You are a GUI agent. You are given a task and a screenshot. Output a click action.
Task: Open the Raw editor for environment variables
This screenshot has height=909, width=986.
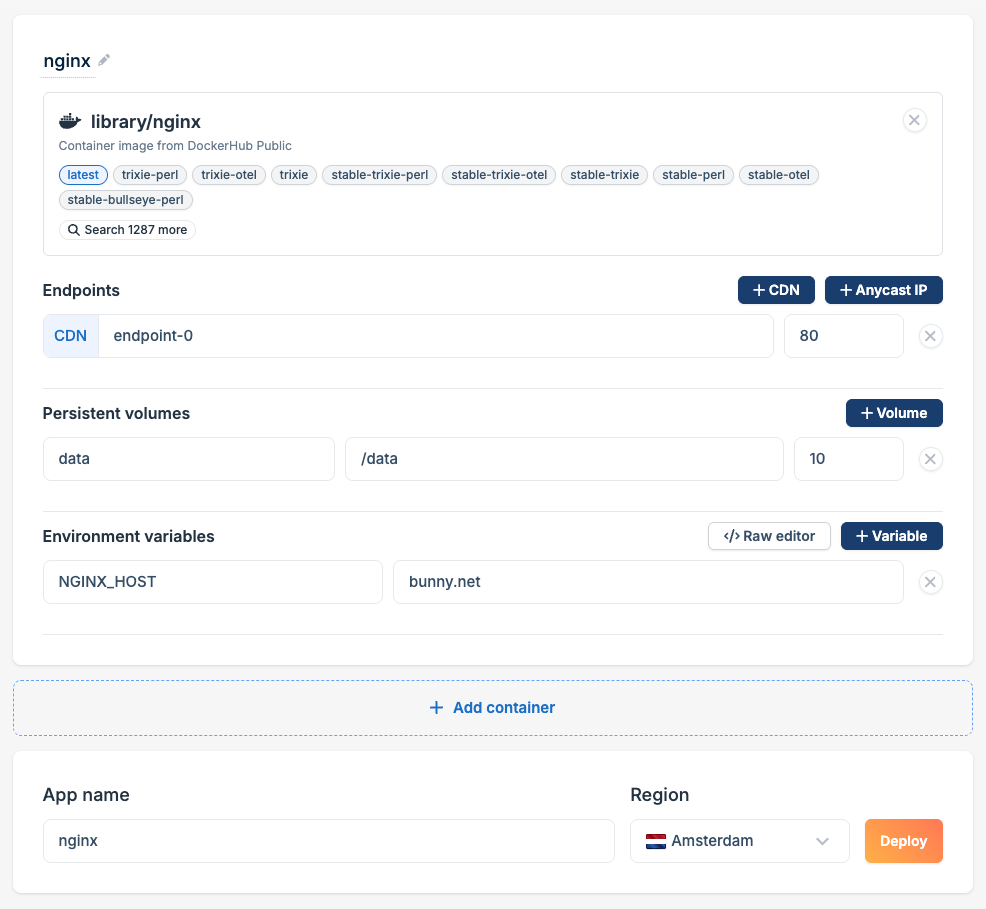point(769,536)
